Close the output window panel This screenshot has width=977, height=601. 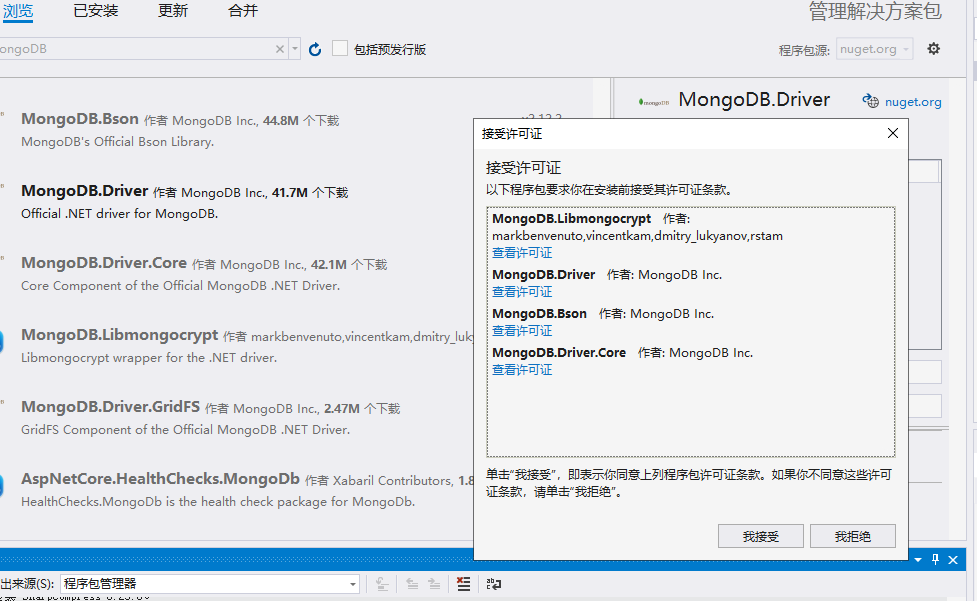tap(953, 560)
